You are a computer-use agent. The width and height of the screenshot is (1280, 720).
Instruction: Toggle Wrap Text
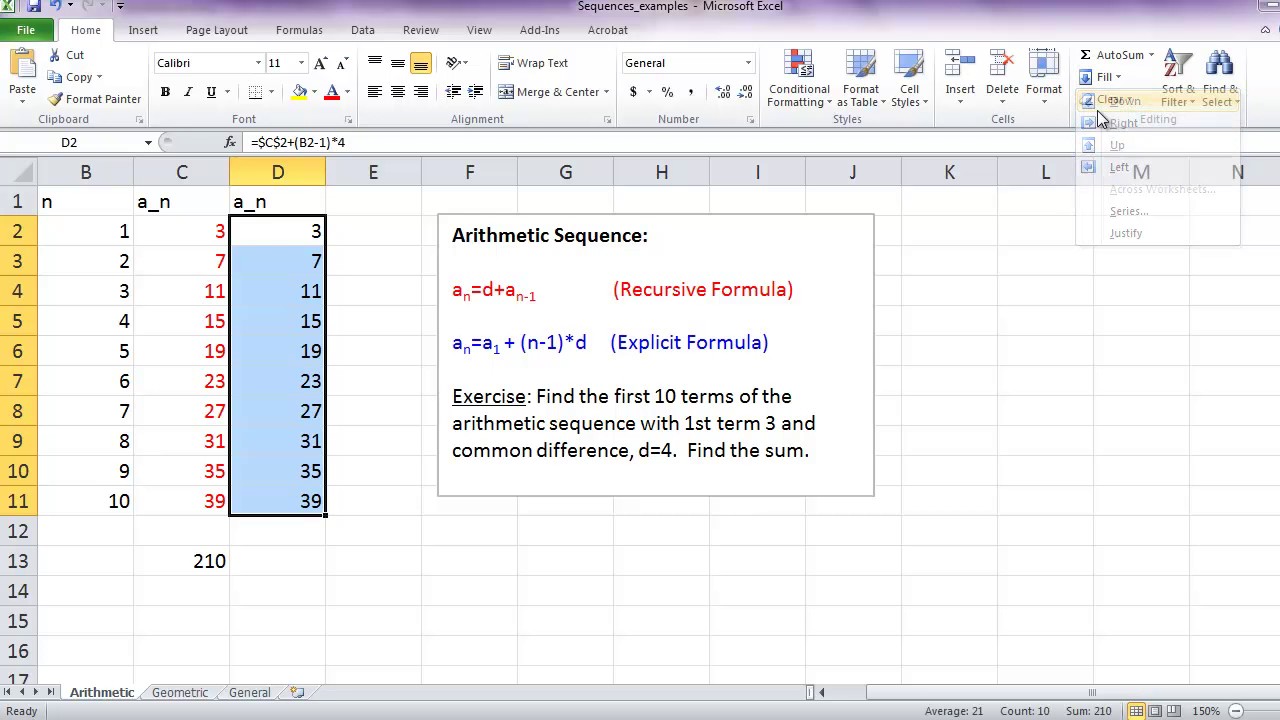click(x=533, y=63)
